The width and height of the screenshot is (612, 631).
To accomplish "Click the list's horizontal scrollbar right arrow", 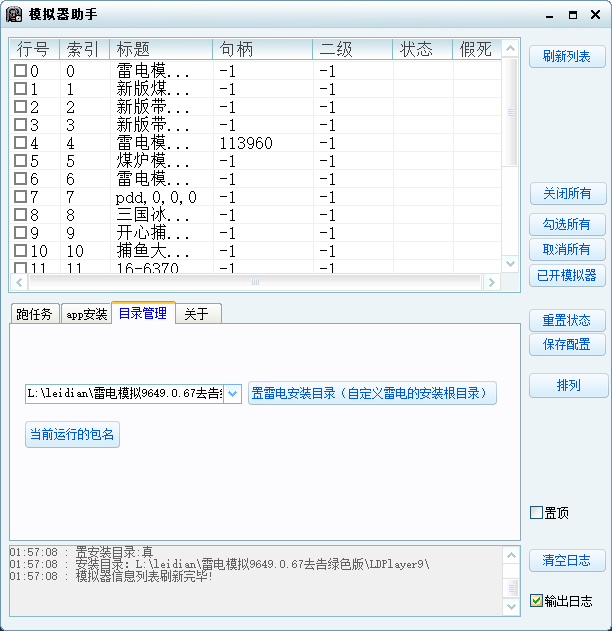I will pos(491,283).
